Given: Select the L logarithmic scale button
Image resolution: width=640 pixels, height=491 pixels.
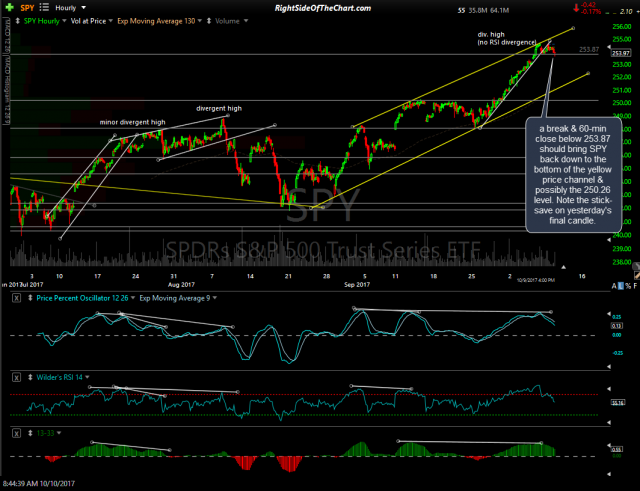Looking at the screenshot, I should [x=621, y=286].
